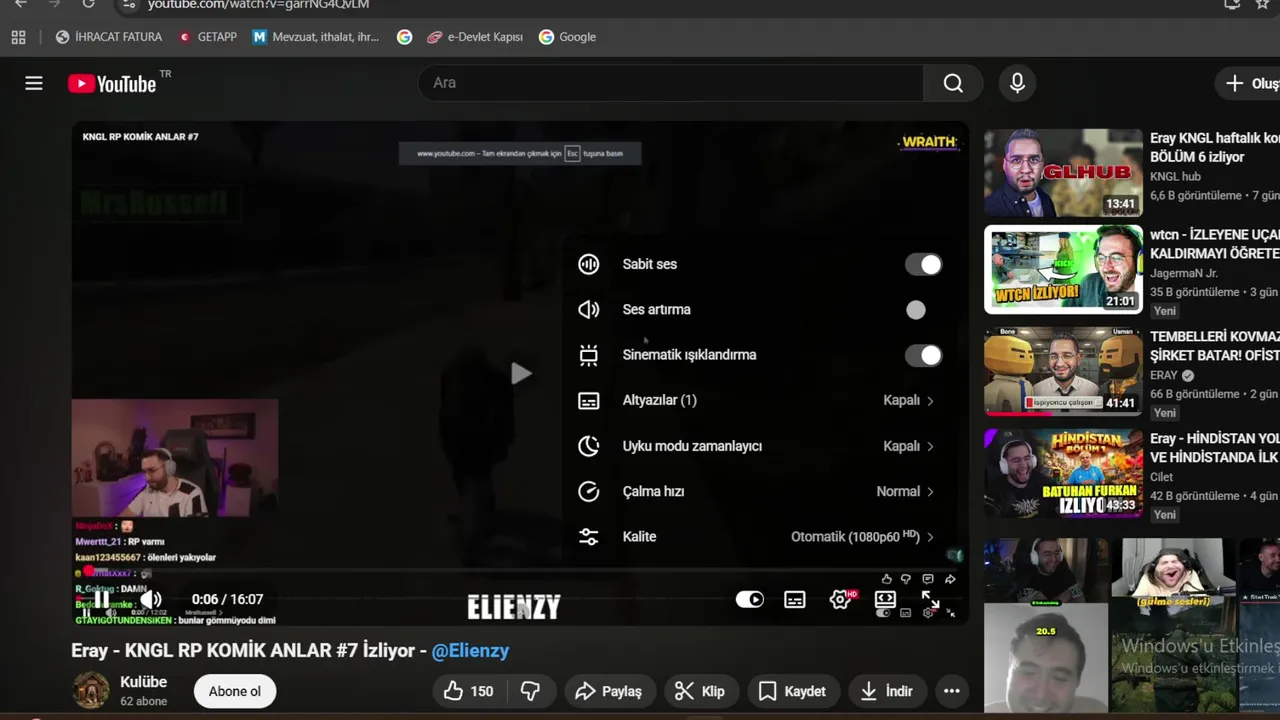The height and width of the screenshot is (720, 1280).
Task: Click the search magnifier button
Action: (x=953, y=83)
